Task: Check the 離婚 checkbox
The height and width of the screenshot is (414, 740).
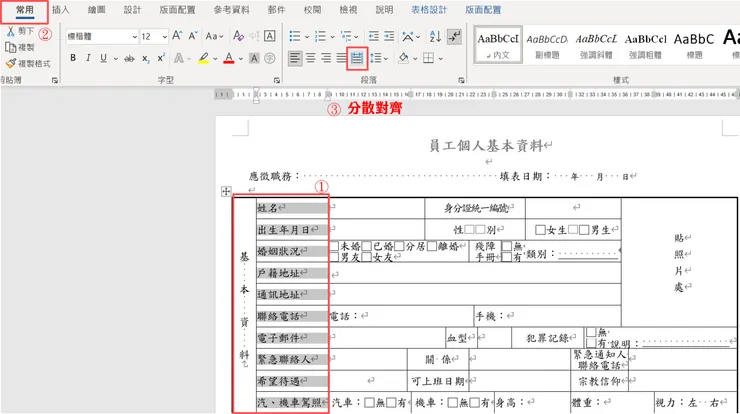Action: (x=432, y=246)
